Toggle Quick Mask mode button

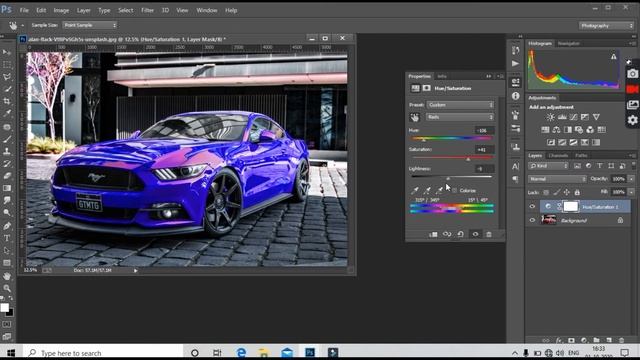(x=7, y=324)
